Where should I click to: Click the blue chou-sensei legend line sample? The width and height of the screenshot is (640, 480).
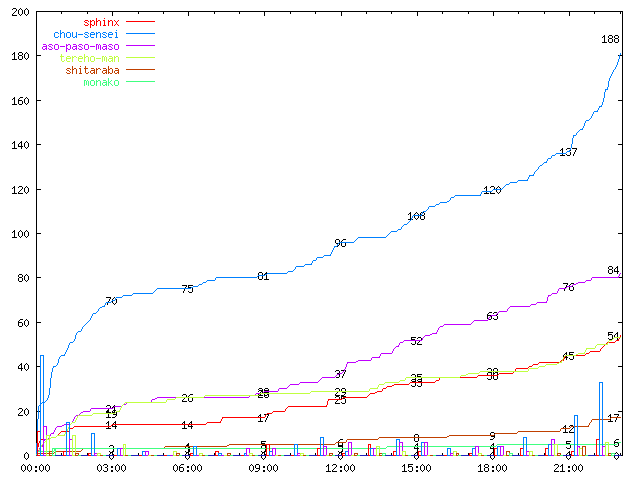pos(140,34)
